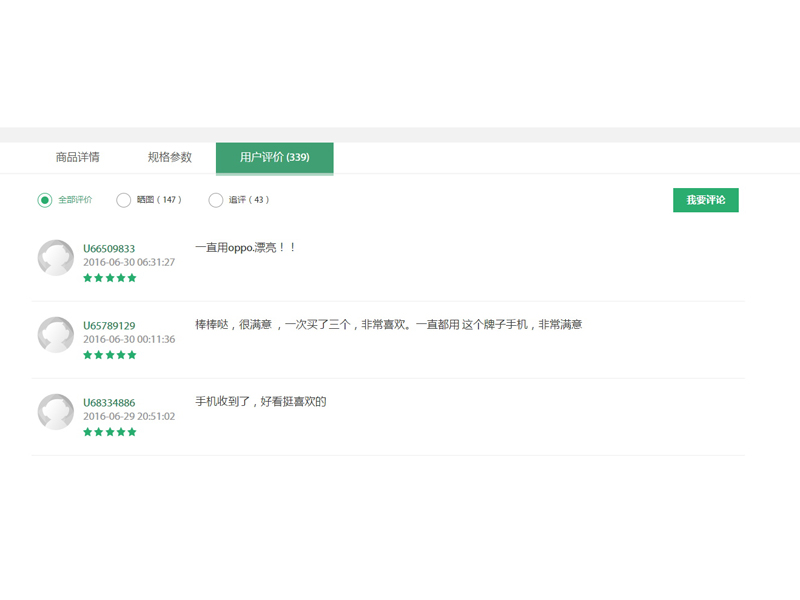Image resolution: width=800 pixels, height=600 pixels.
Task: Click review text 一直用oppo.漂亮！！
Action: click(x=245, y=248)
